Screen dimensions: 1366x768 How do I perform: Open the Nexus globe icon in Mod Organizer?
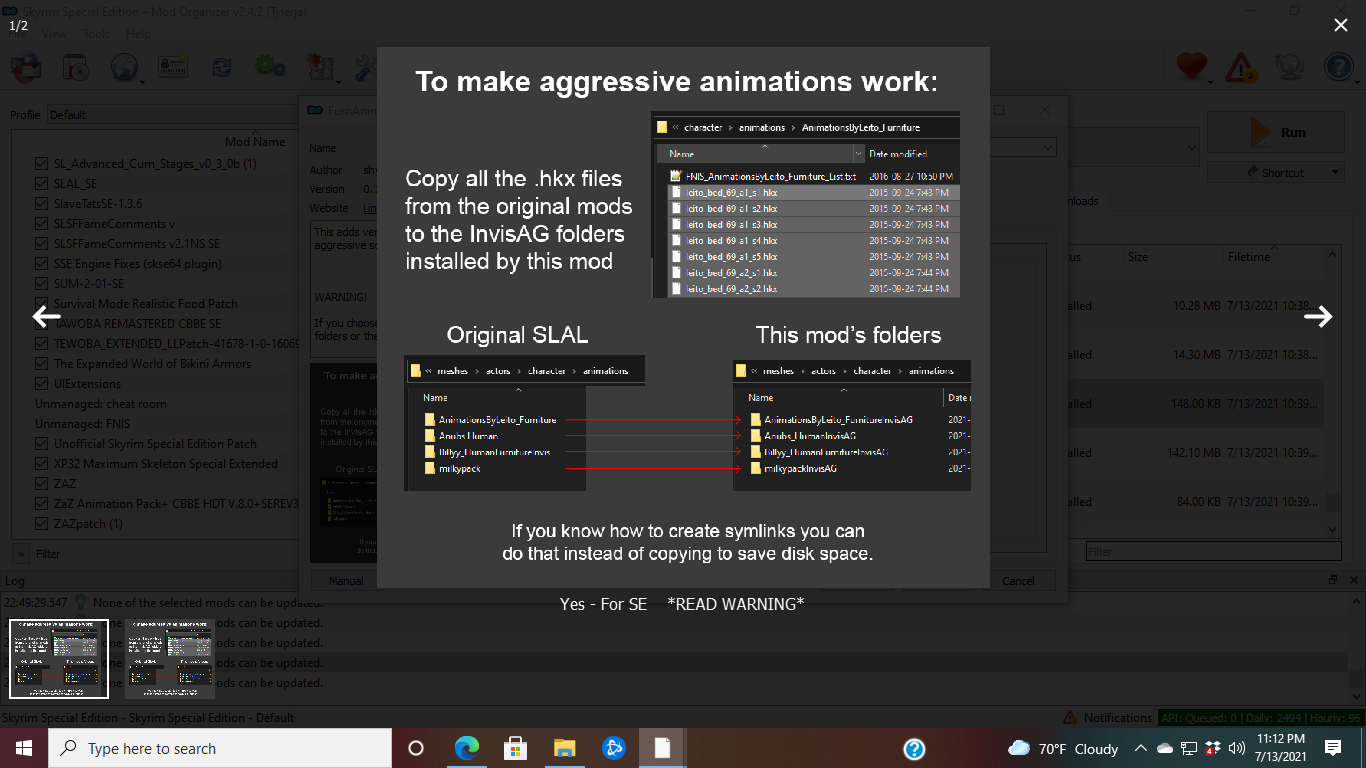pyautogui.click(x=124, y=67)
